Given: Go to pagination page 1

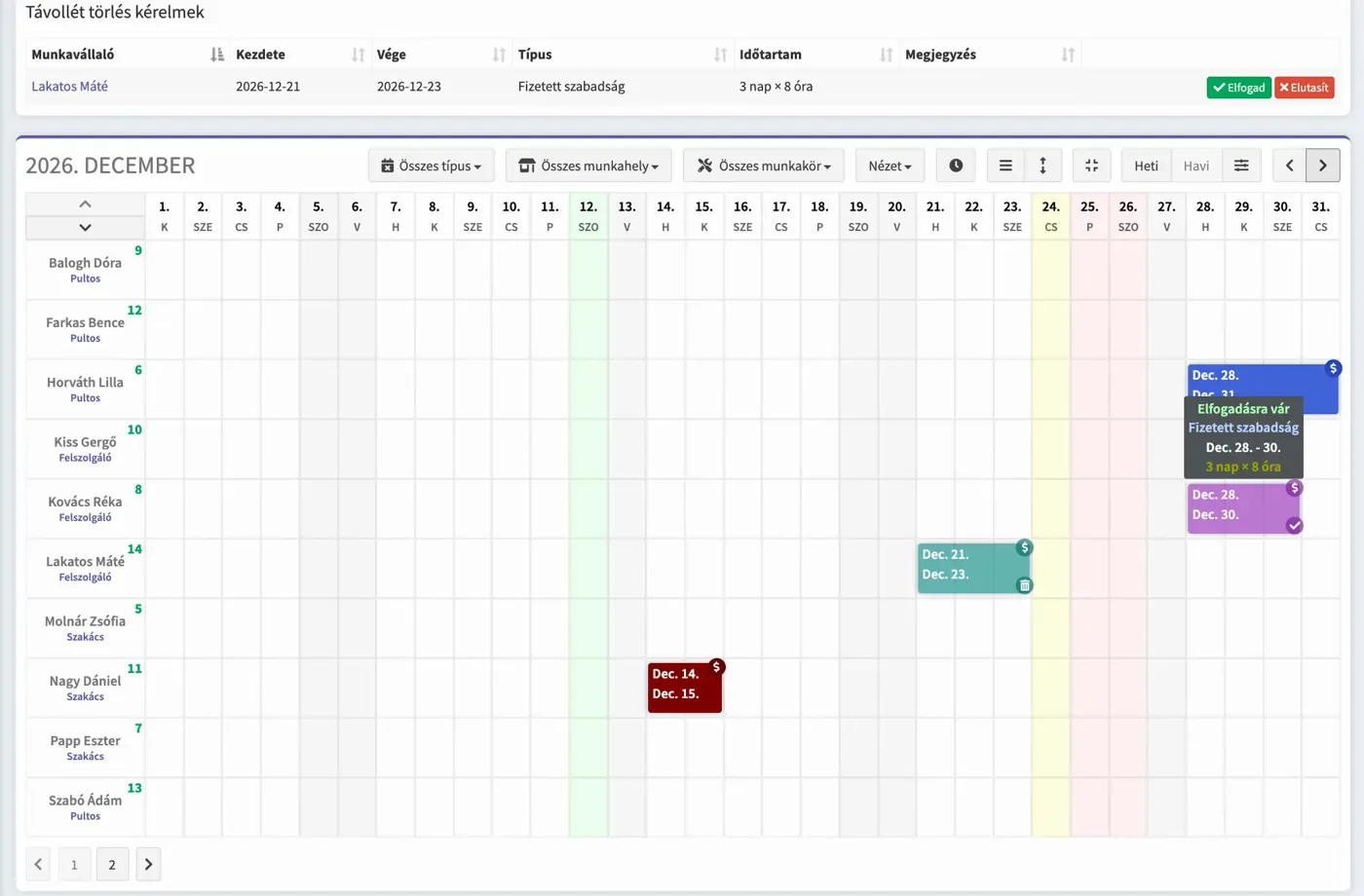Looking at the screenshot, I should (74, 865).
